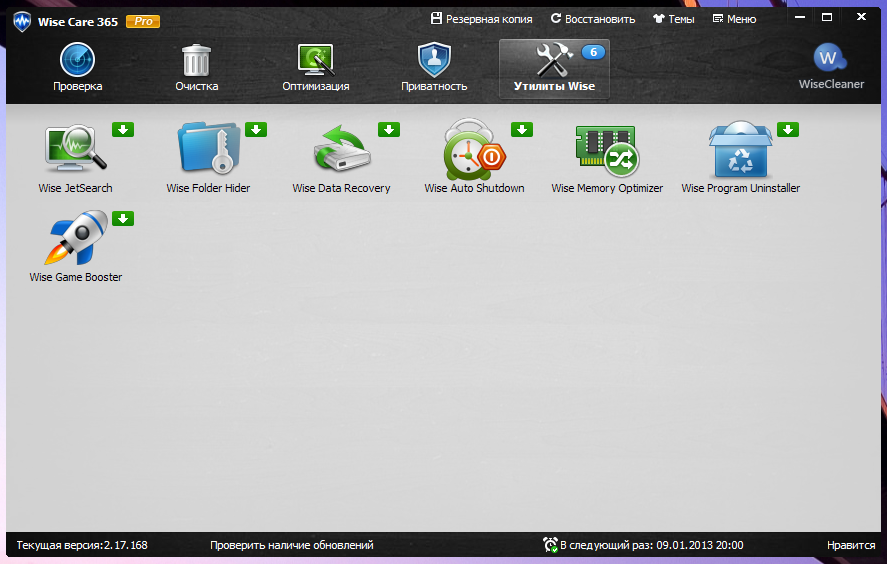Open the Проверка radar scan icon

click(x=77, y=60)
